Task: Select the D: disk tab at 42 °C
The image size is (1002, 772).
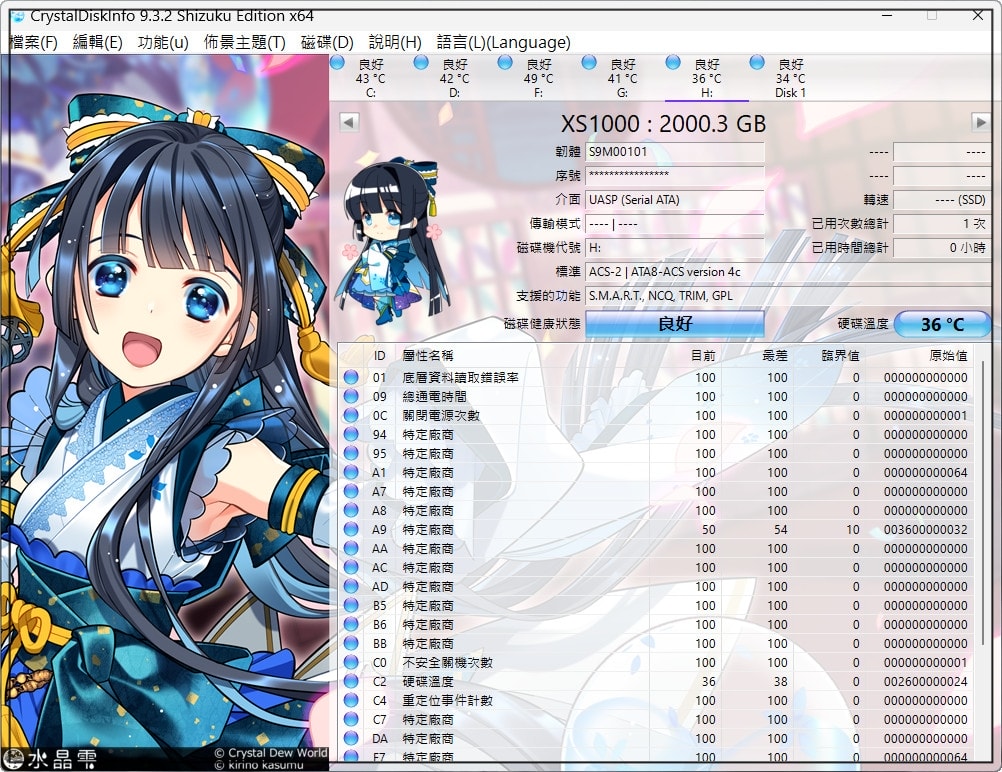Action: tap(454, 78)
